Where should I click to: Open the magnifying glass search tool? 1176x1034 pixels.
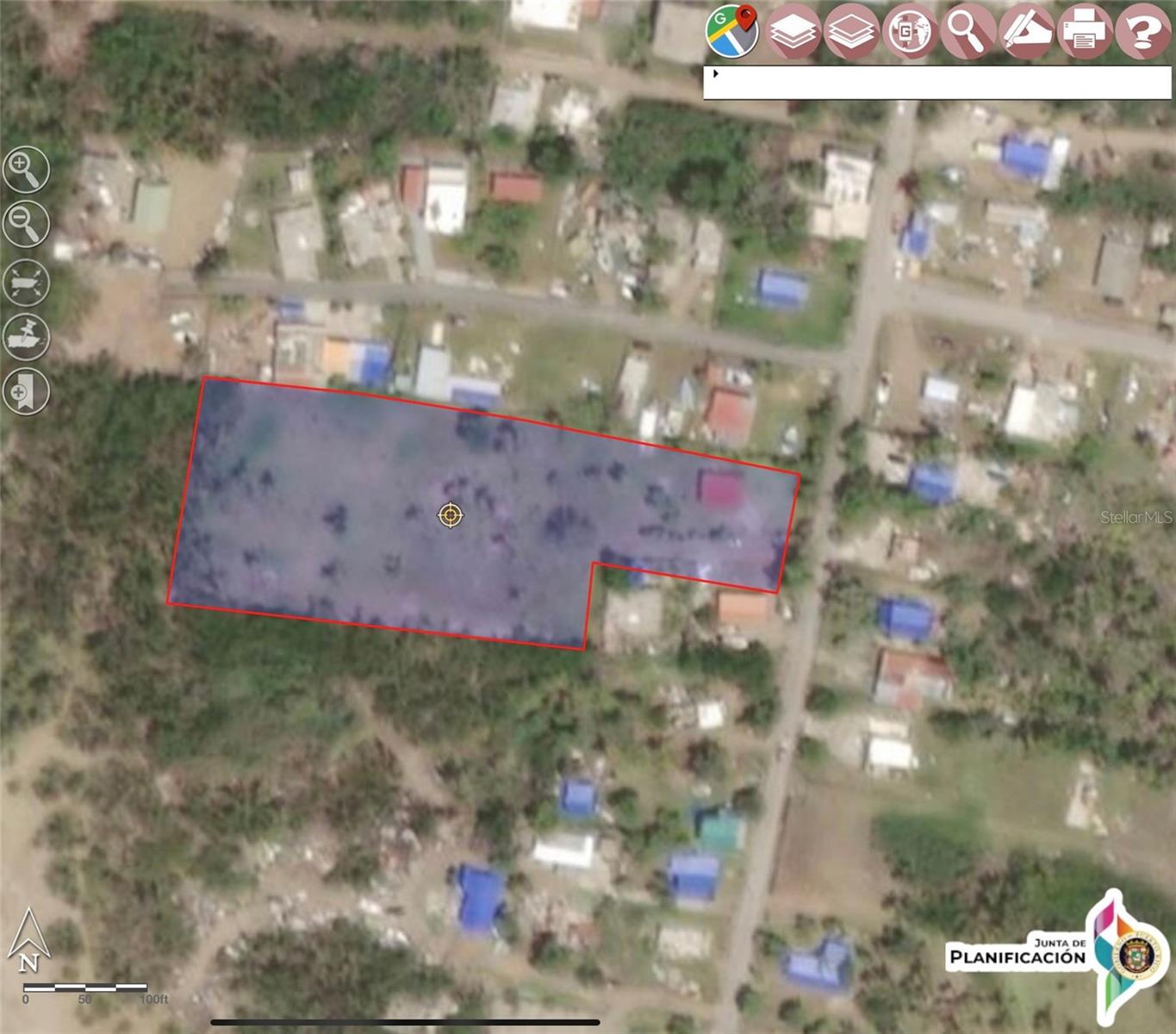point(967,32)
